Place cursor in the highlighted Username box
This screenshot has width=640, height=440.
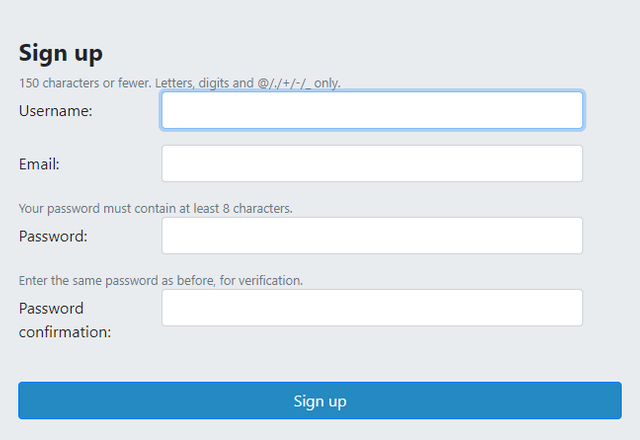click(372, 110)
